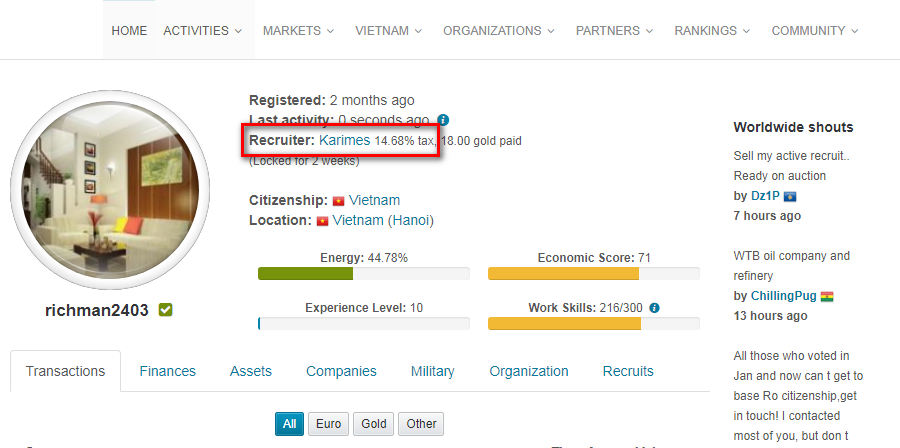900x448 pixels.
Task: Select the All transactions filter
Action: pyautogui.click(x=289, y=424)
